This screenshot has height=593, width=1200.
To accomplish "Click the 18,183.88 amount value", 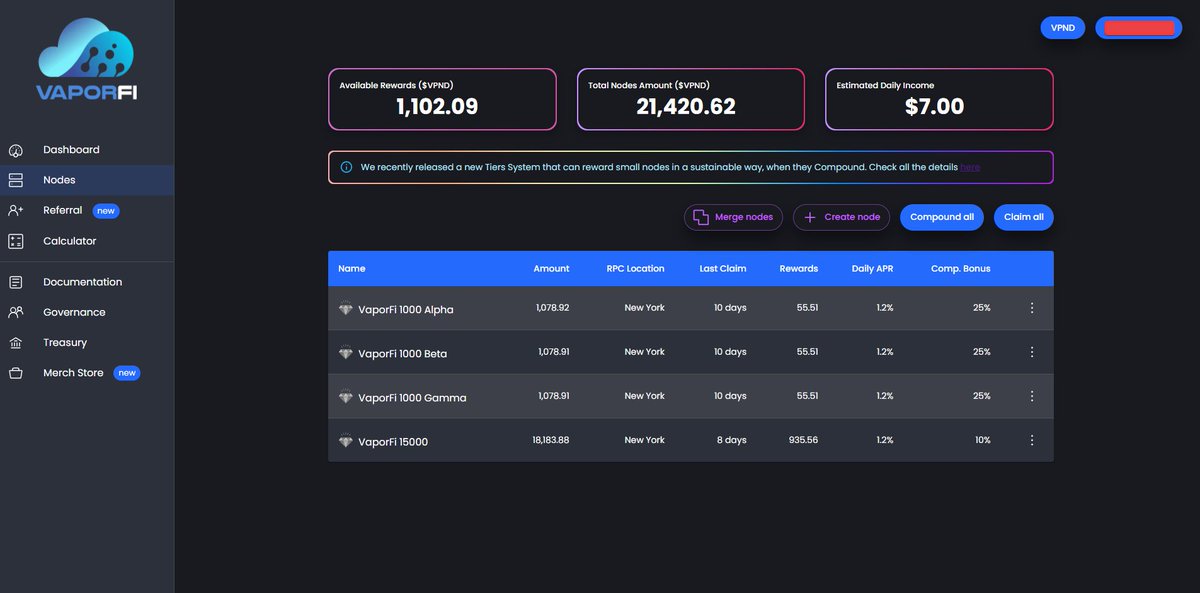I will 551,440.
